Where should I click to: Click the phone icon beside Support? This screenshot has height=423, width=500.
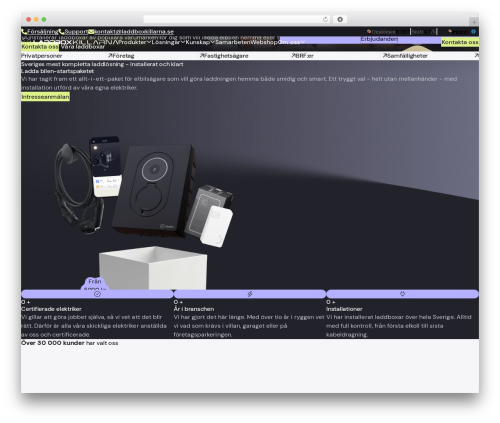(61, 32)
